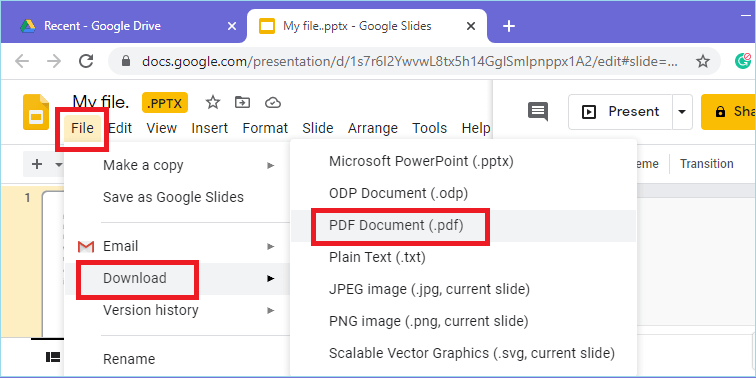Expand Version history submenu
The height and width of the screenshot is (378, 756).
pyautogui.click(x=177, y=310)
